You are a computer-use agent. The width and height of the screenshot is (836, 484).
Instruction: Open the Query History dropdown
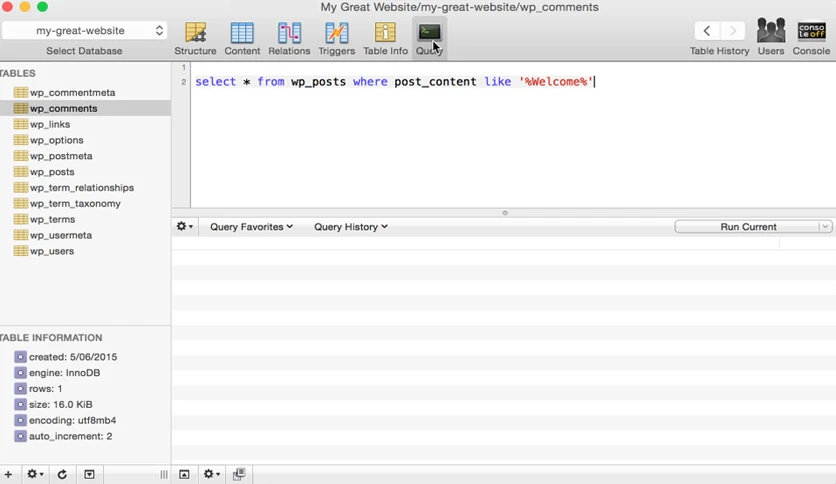tap(350, 227)
